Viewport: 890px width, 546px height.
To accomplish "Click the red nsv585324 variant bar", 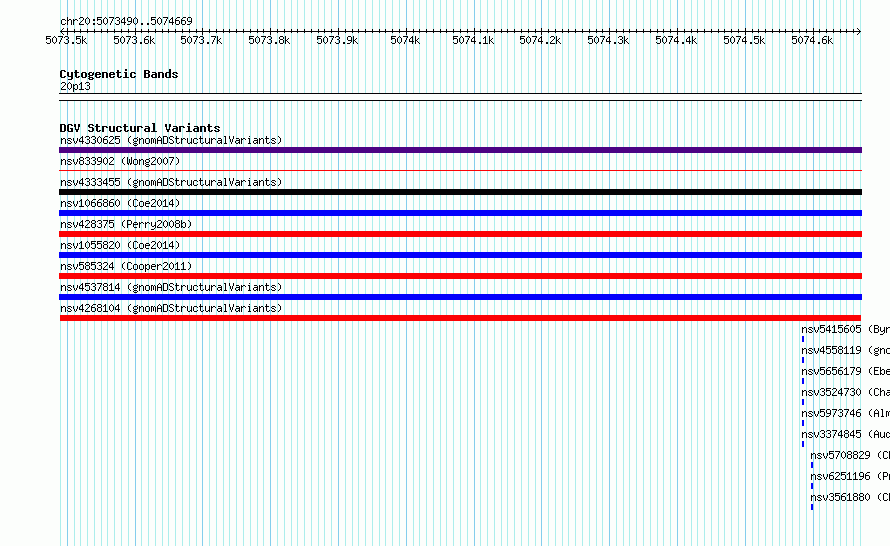I will (x=460, y=276).
